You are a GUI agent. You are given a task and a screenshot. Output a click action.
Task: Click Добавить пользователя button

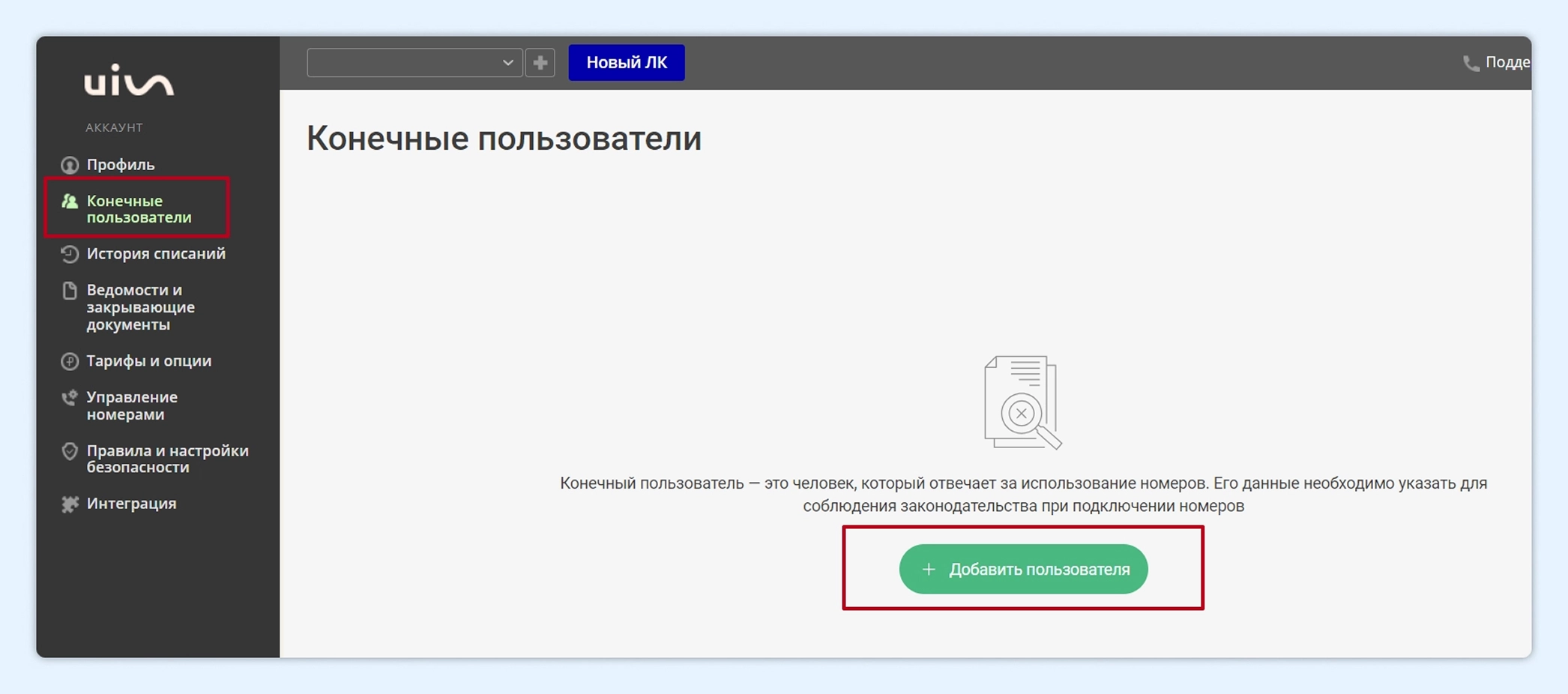tap(1023, 570)
